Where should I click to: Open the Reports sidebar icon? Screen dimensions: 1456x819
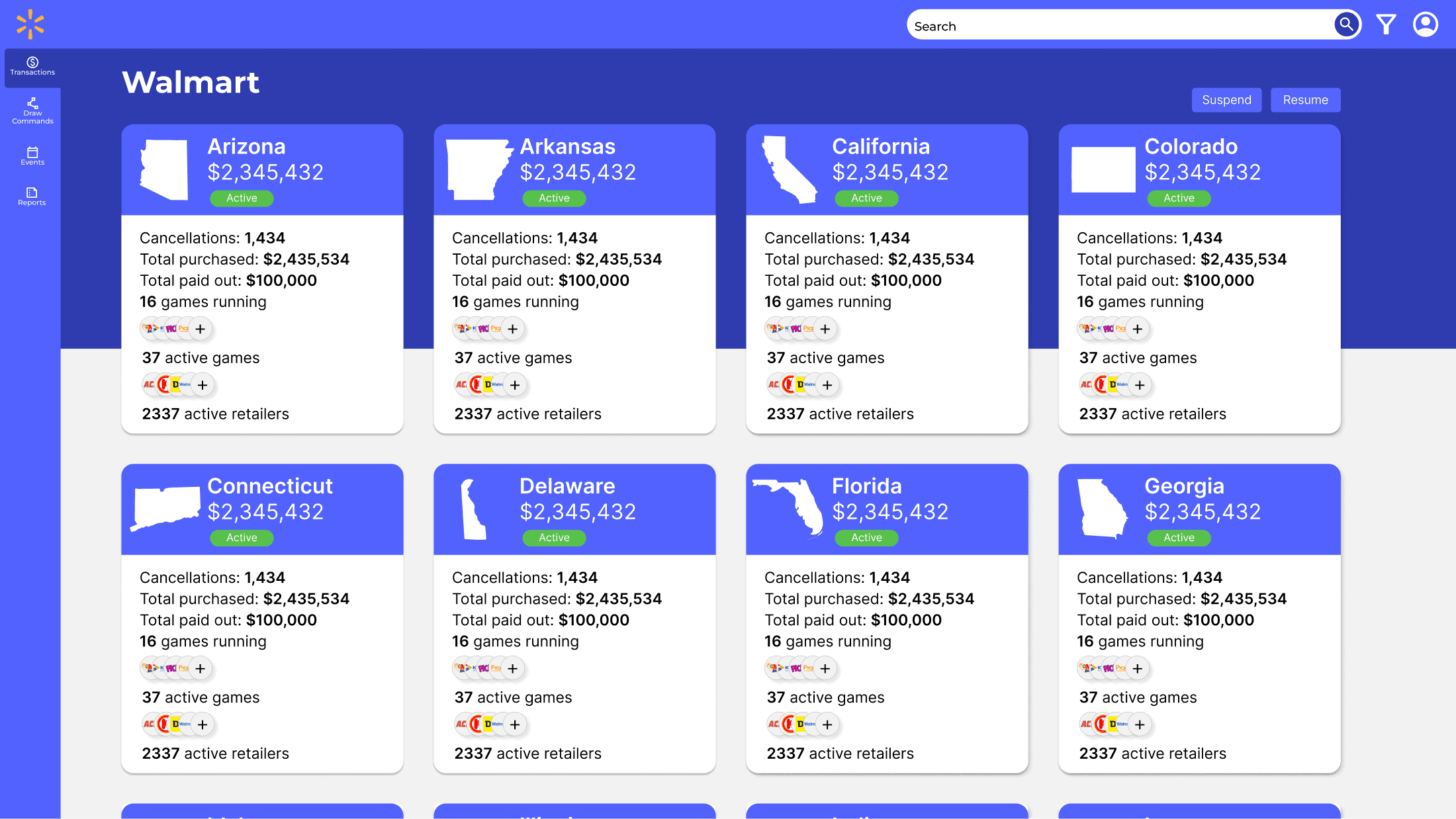(32, 196)
